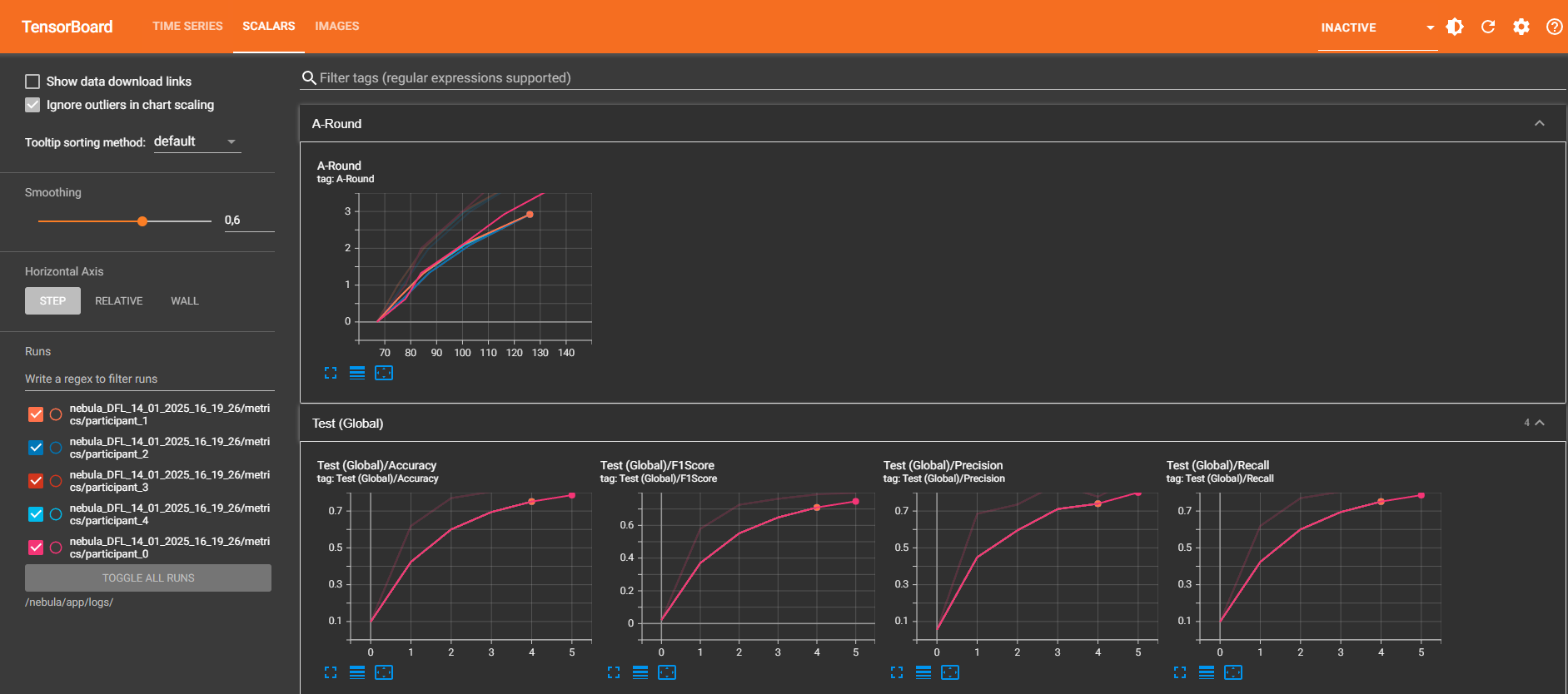Set horizontal axis to STEP
Viewport: 1568px width, 694px height.
pos(52,300)
